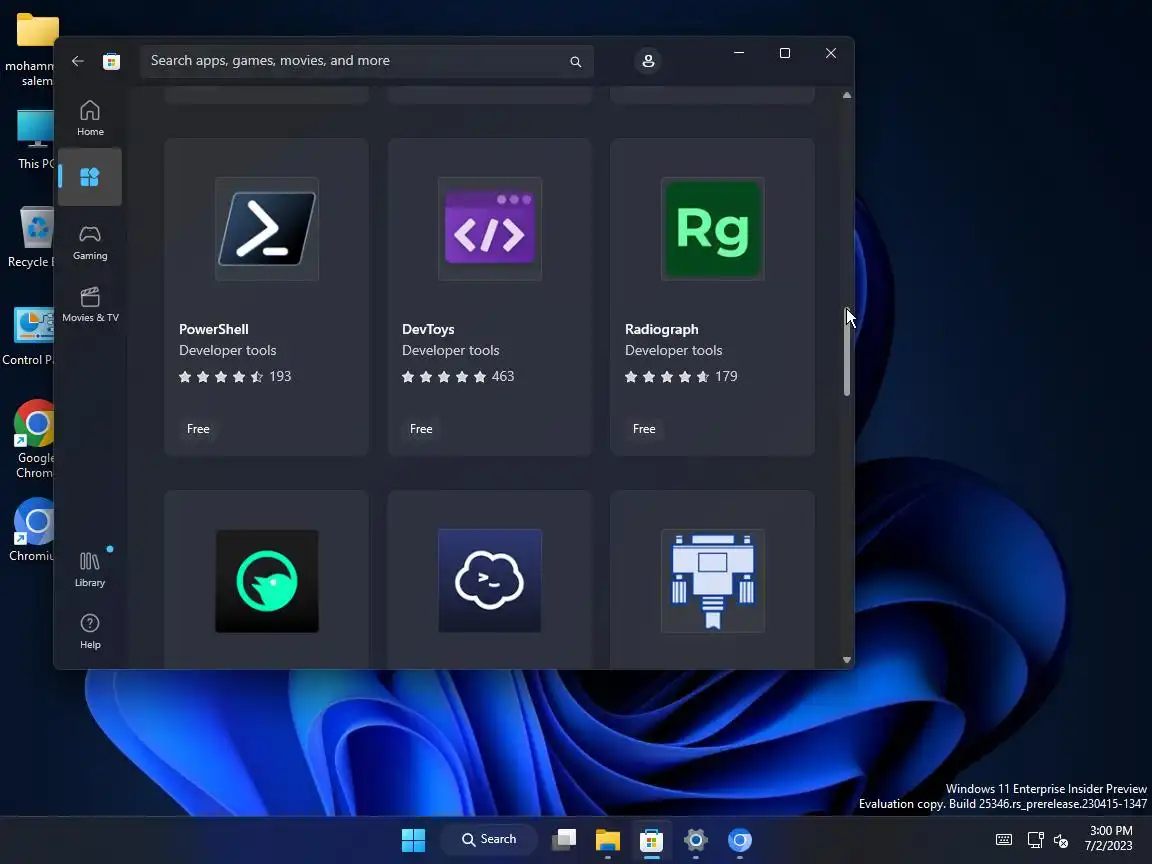This screenshot has width=1152, height=864.
Task: Open Help in Store sidebar
Action: click(x=90, y=631)
